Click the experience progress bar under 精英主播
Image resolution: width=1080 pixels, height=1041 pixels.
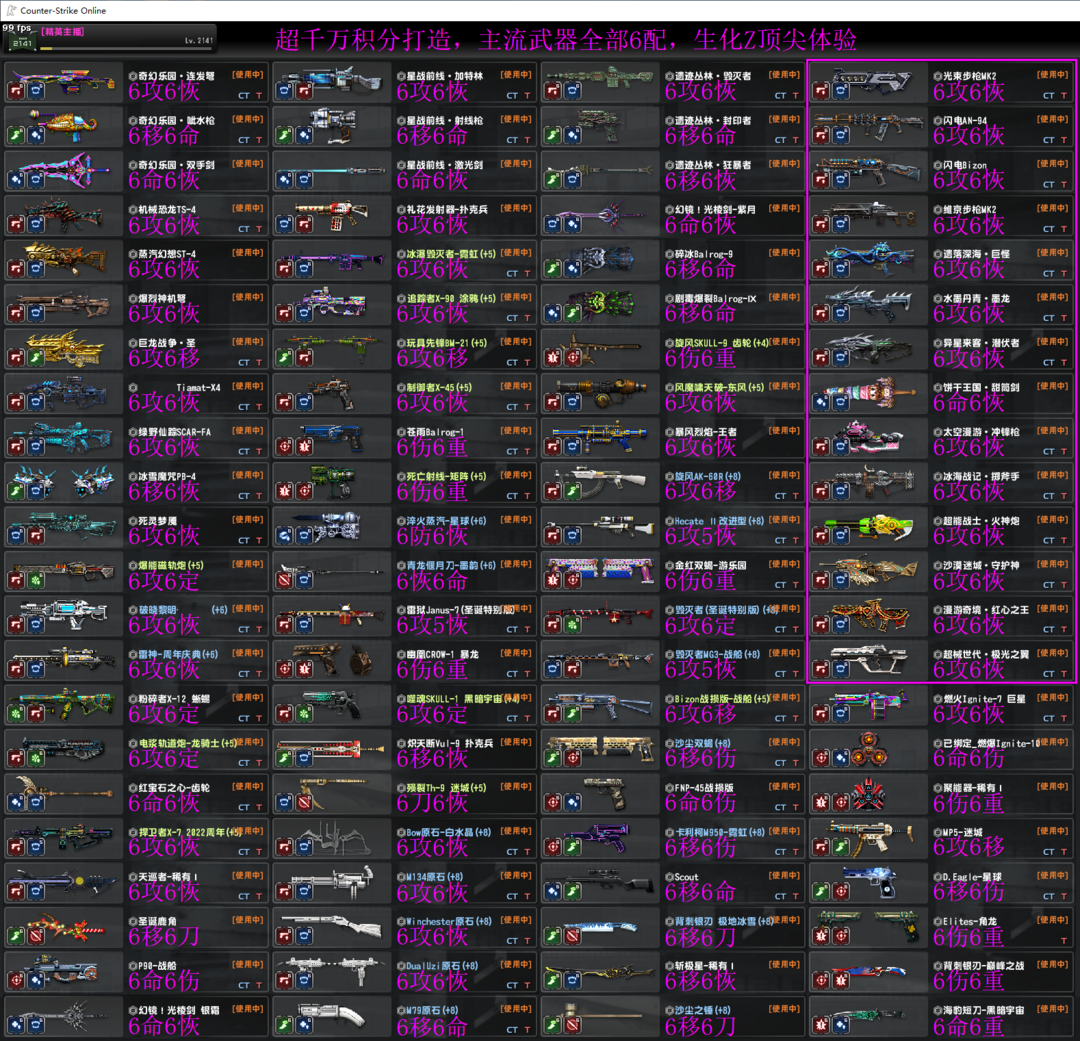(127, 49)
